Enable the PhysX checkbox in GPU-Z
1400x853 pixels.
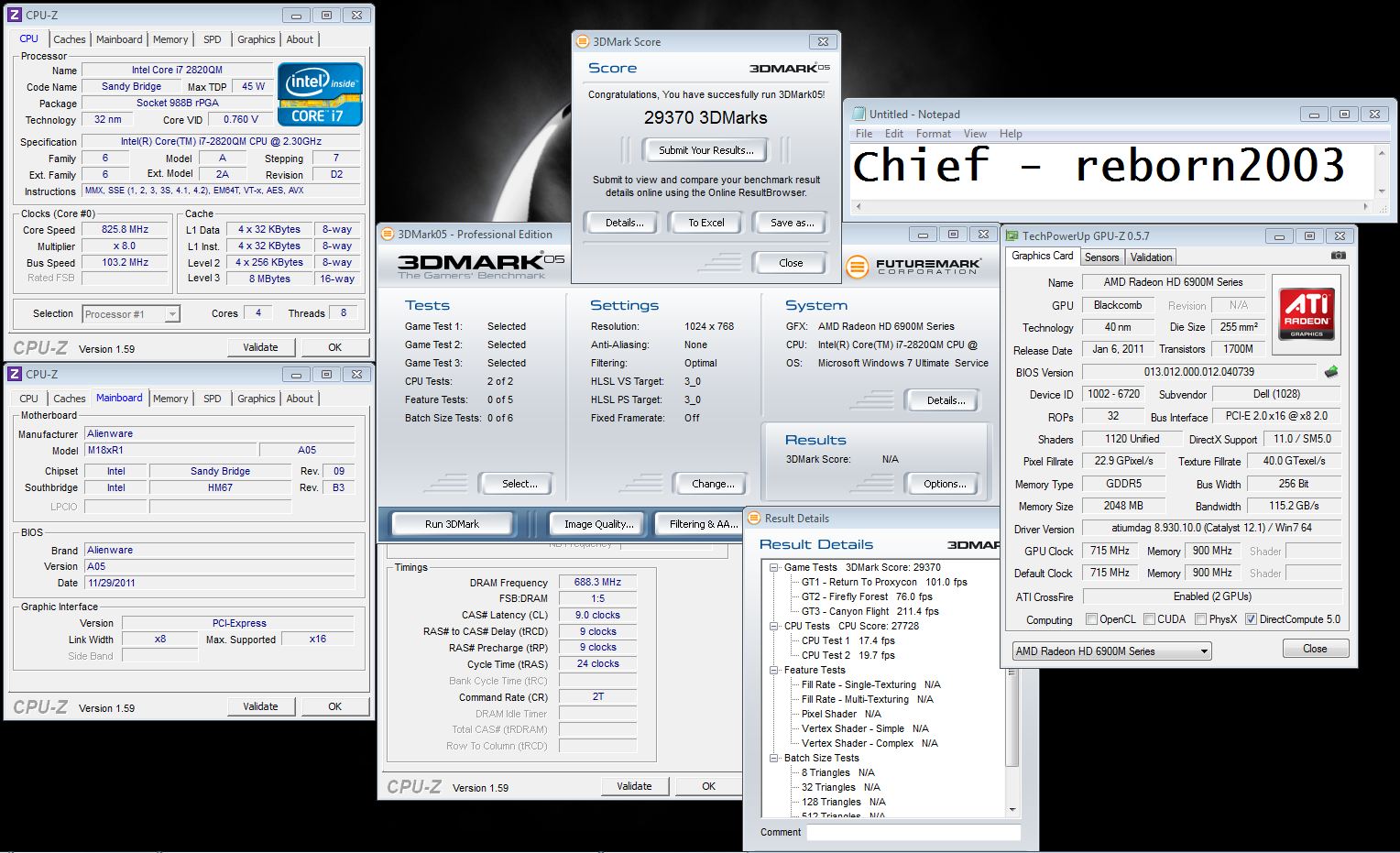tap(1200, 619)
